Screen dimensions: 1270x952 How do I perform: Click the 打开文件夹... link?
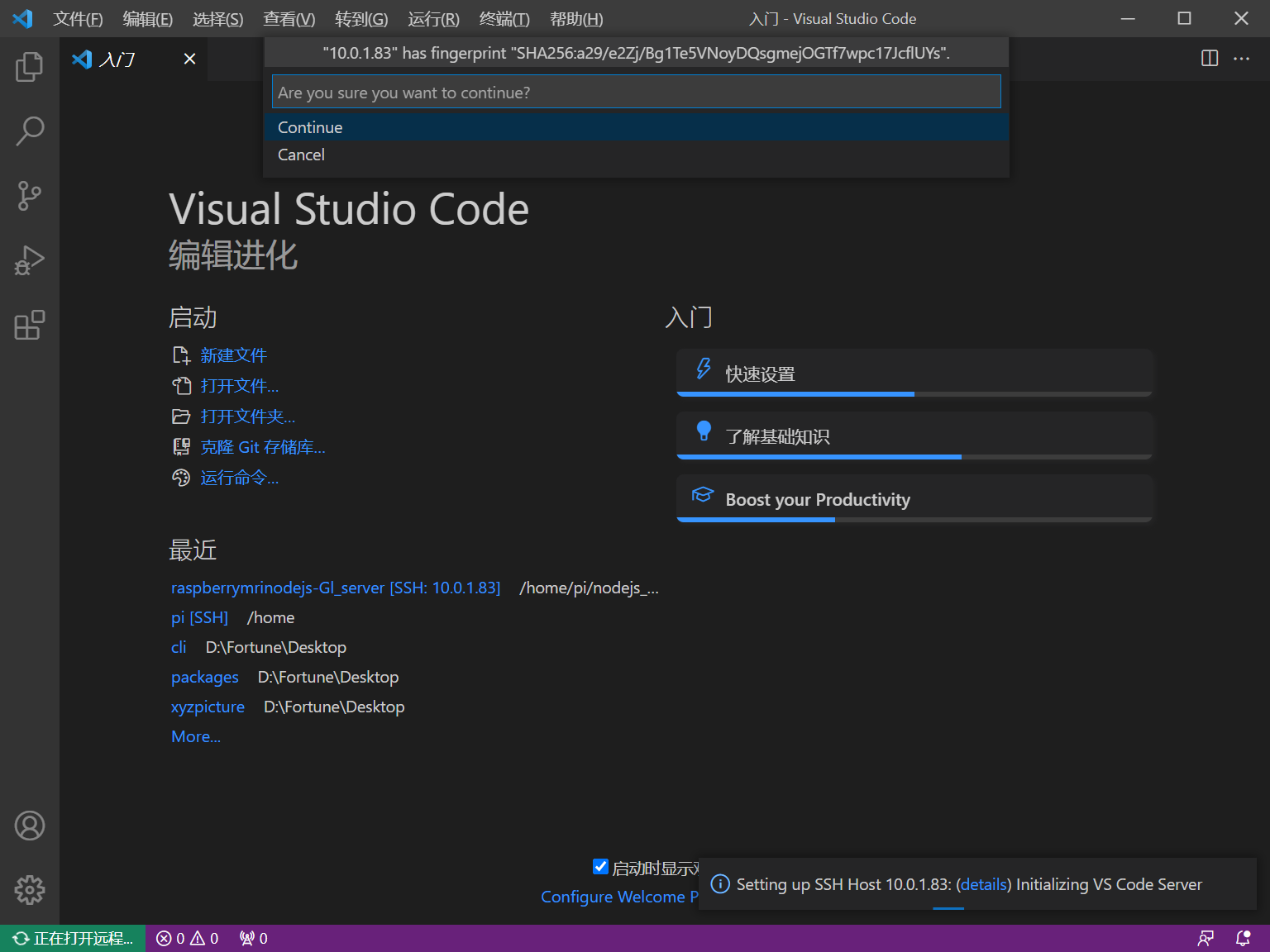(x=248, y=416)
